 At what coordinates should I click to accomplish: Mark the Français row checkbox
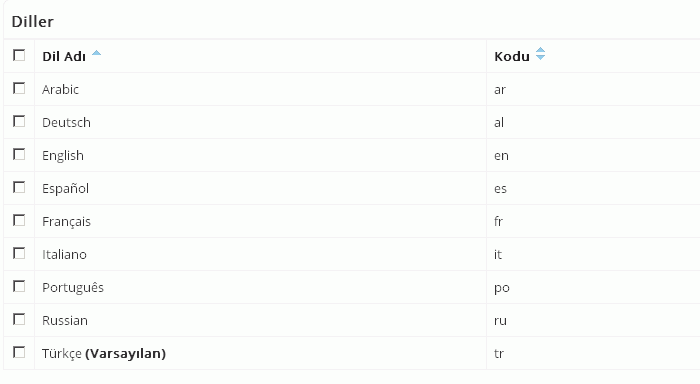tap(19, 221)
